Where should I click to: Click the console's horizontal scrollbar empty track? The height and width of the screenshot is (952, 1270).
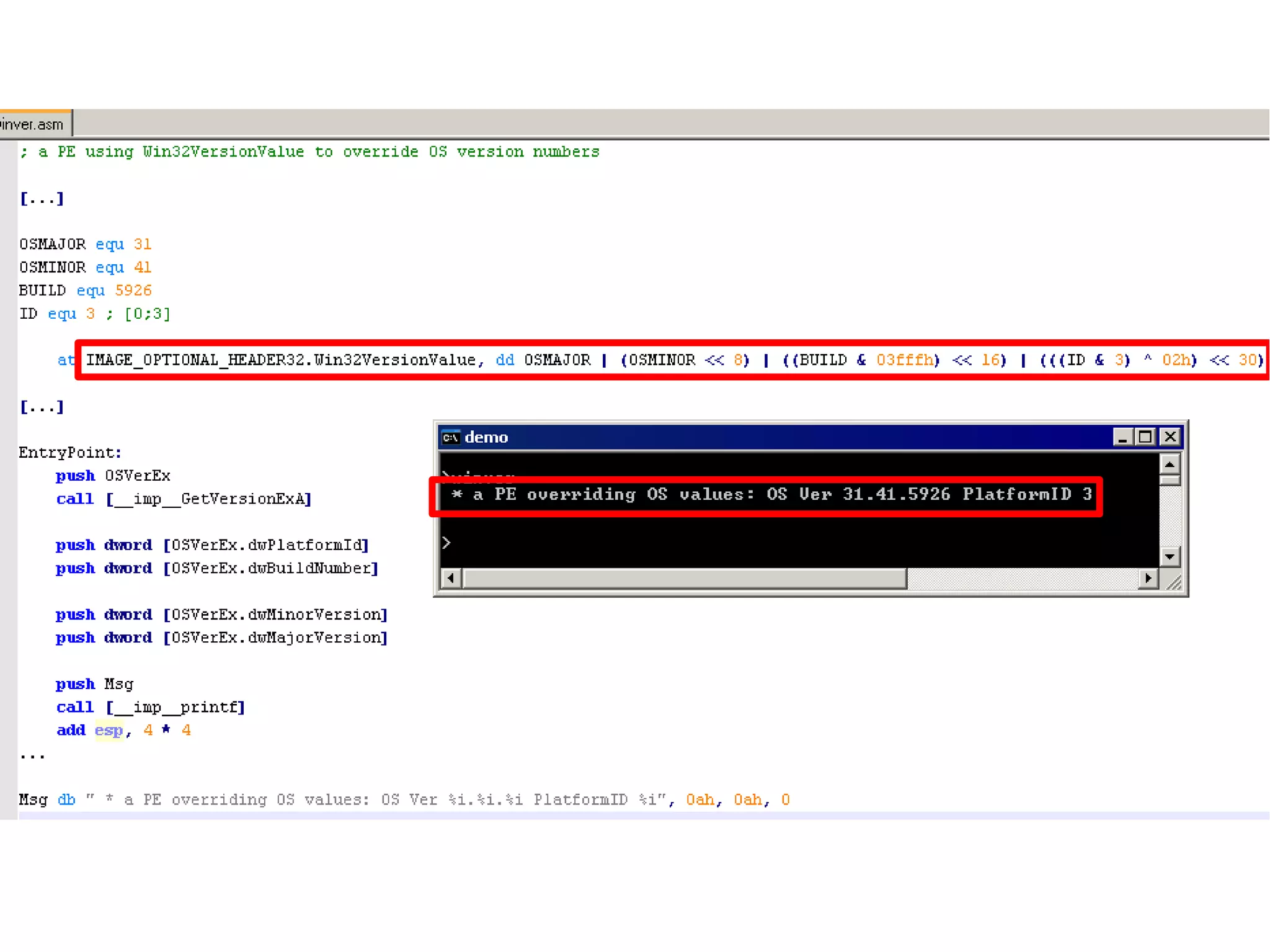point(1023,579)
